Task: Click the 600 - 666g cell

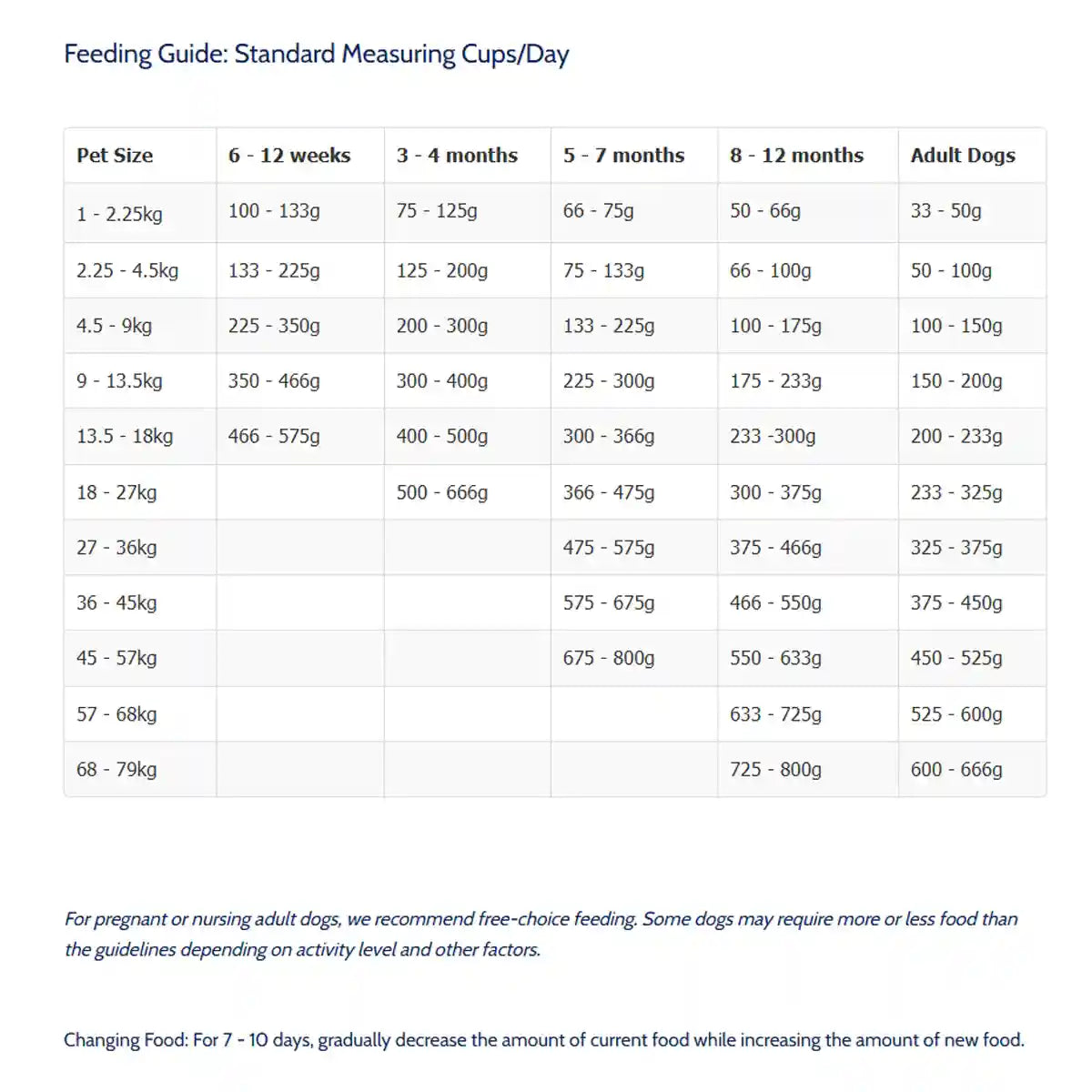Action: [x=956, y=770]
